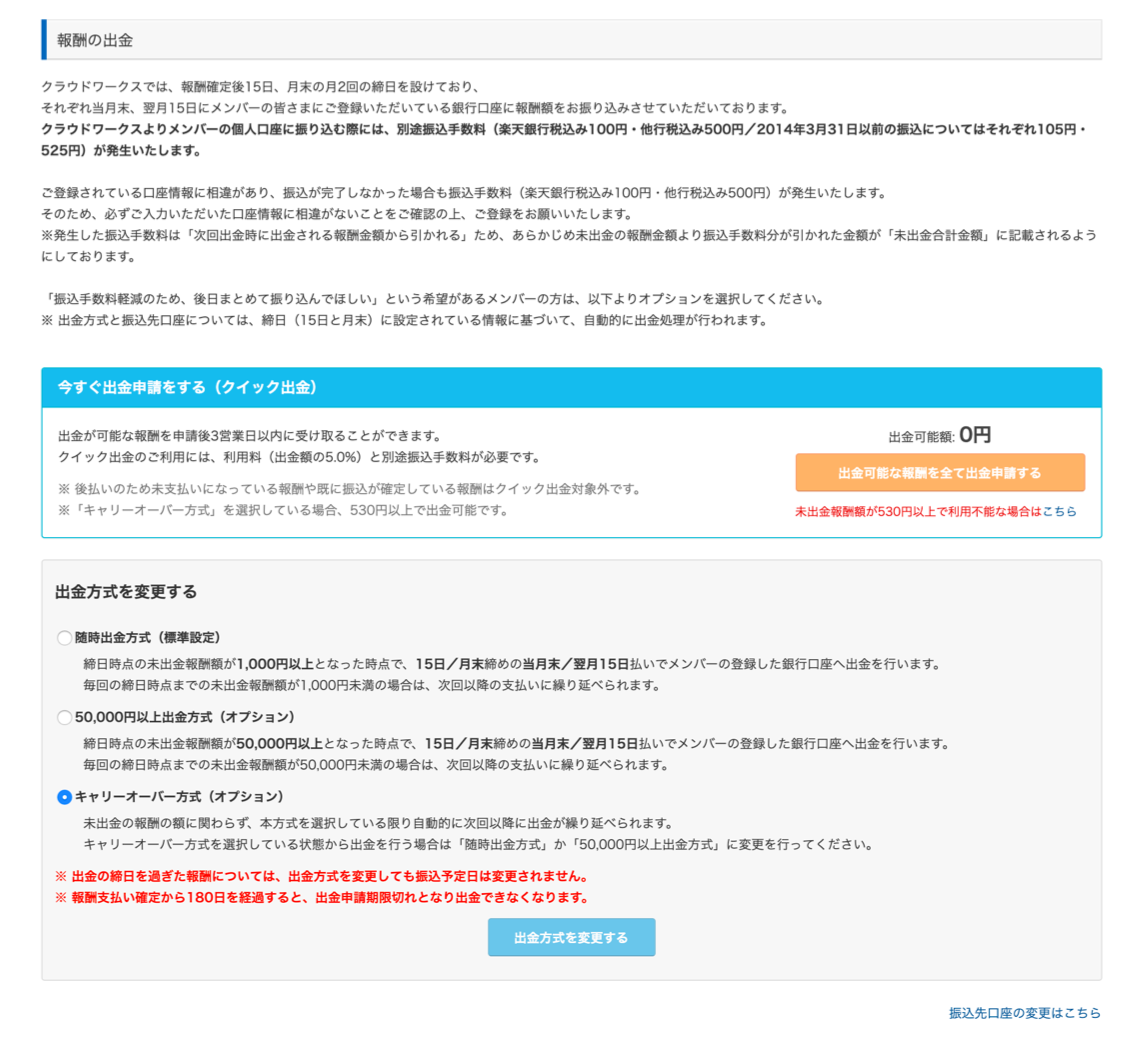Click the blue 出金方式を変更する submit button
The height and width of the screenshot is (1039, 1129).
click(x=571, y=937)
